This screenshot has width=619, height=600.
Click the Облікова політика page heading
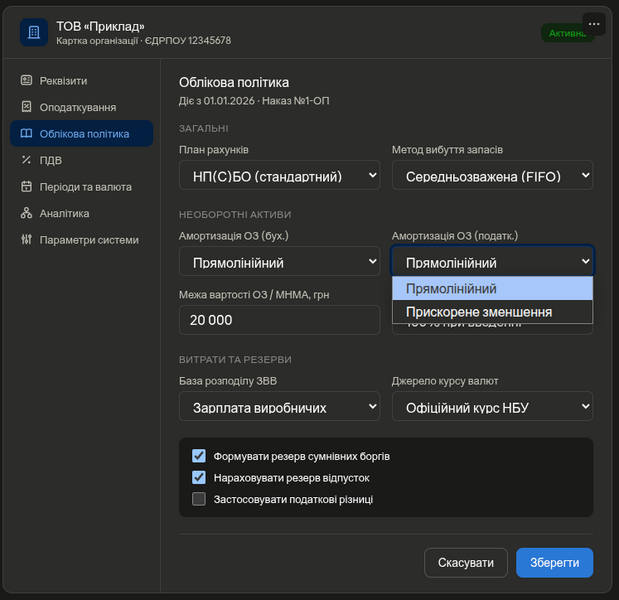[x=234, y=82]
